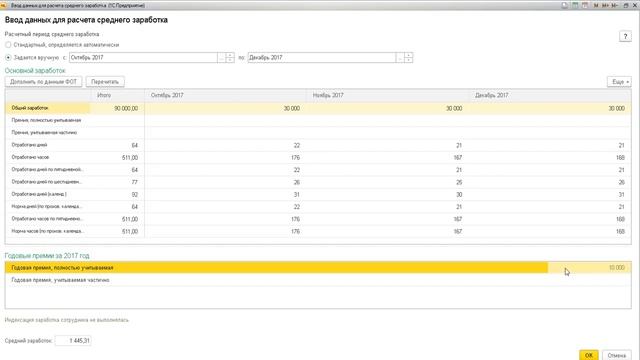The image size is (640, 360).
Task: Click December cell of 'Общий заработок' row
Action: point(550,108)
